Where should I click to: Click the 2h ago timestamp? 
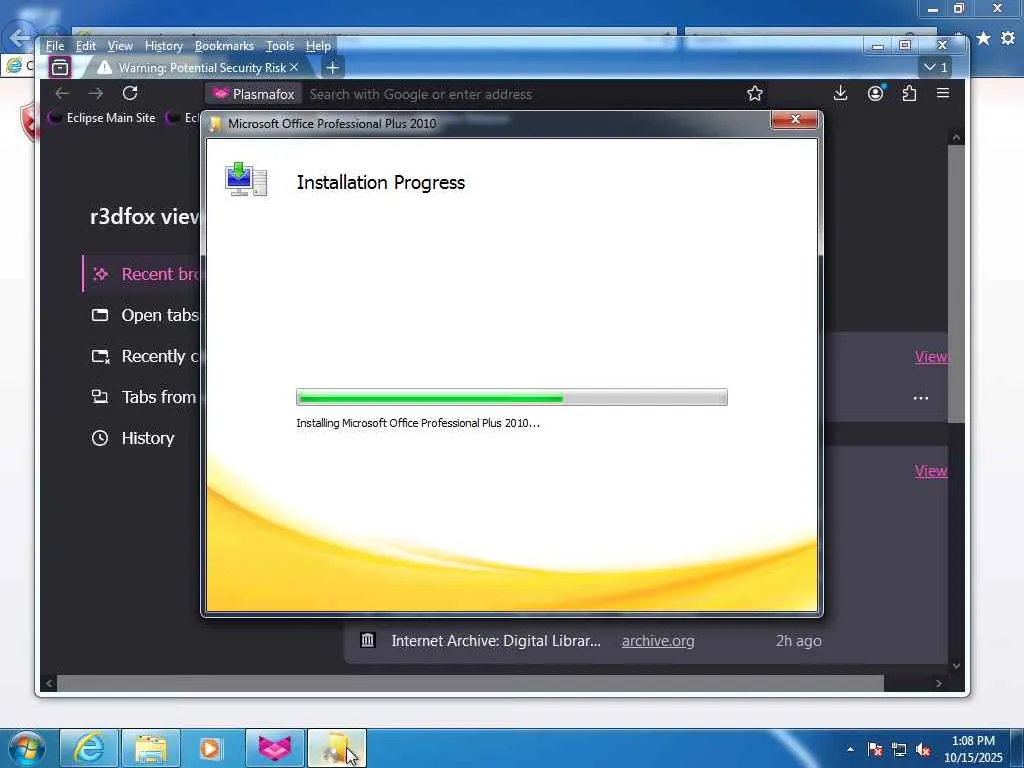coord(798,641)
